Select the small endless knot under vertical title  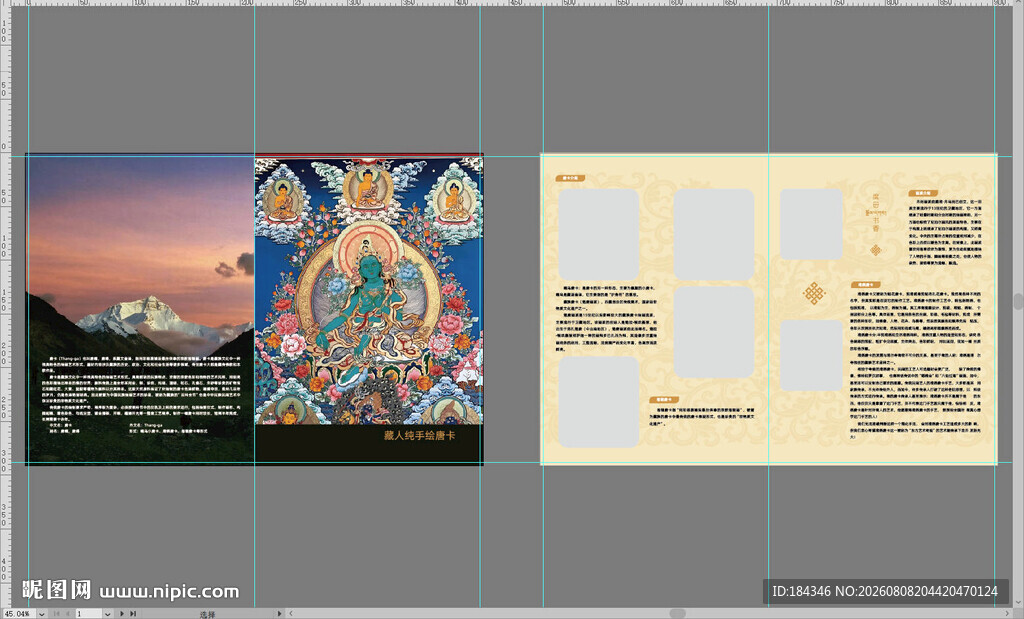[876, 249]
